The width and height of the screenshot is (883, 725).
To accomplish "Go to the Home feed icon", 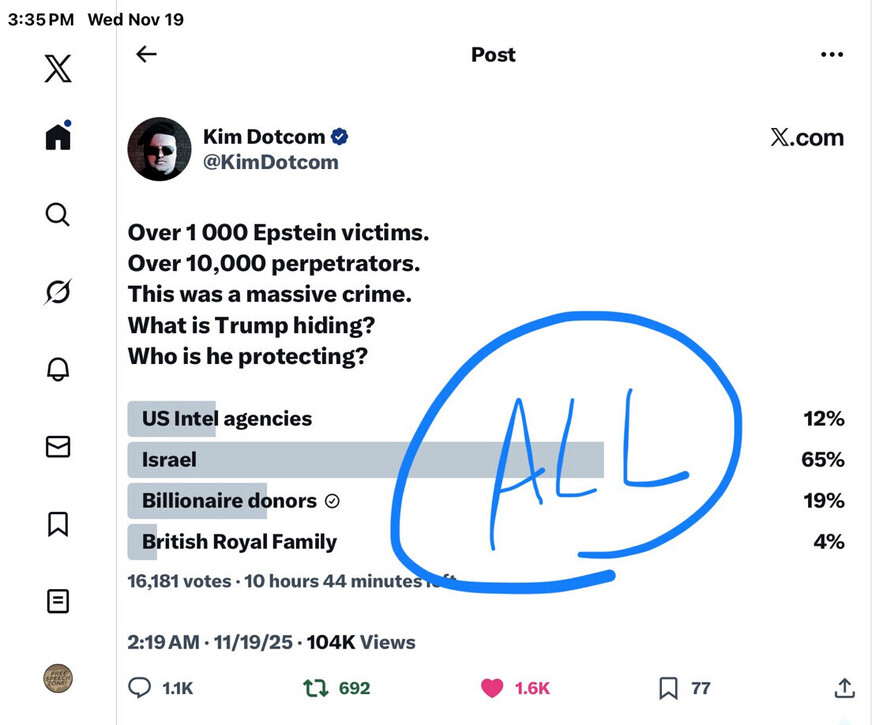I will point(58,136).
